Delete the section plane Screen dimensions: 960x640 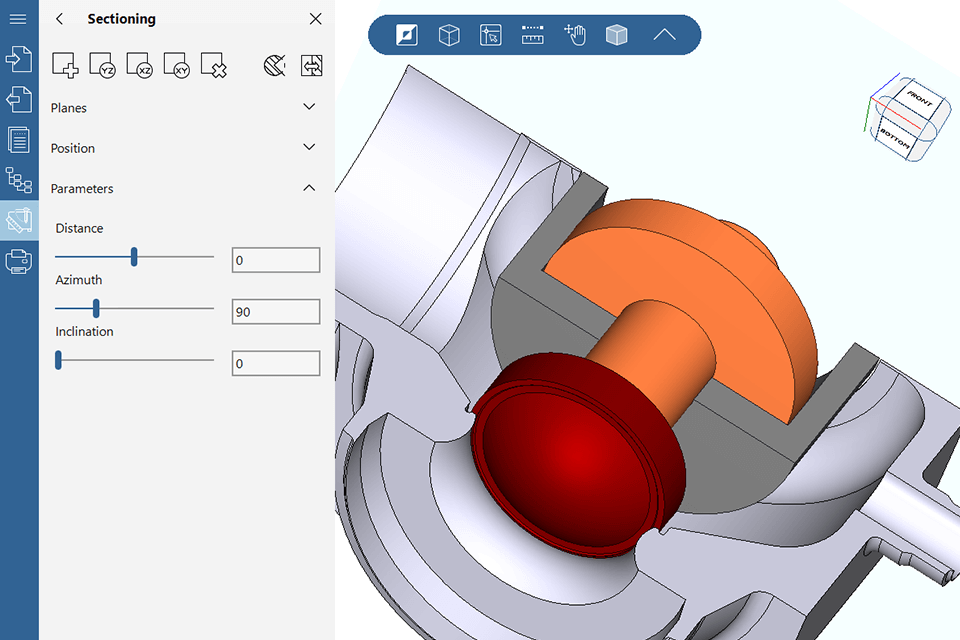coord(213,66)
